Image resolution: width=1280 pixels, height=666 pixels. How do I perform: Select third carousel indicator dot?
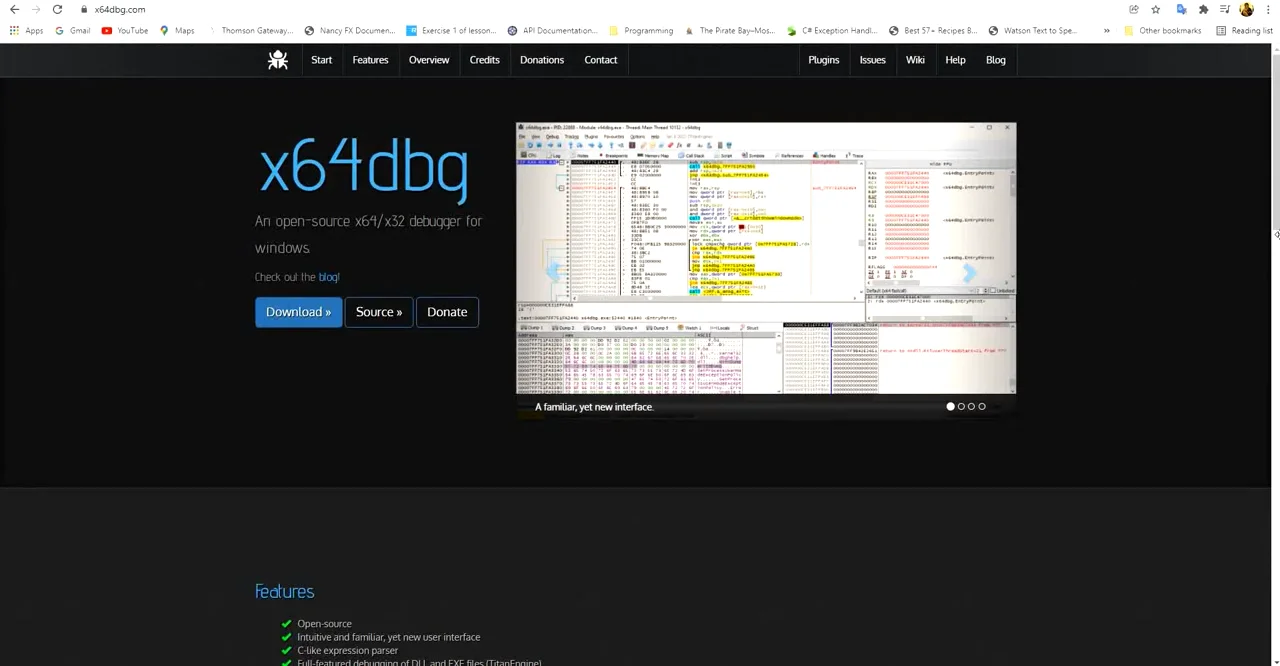coord(971,407)
